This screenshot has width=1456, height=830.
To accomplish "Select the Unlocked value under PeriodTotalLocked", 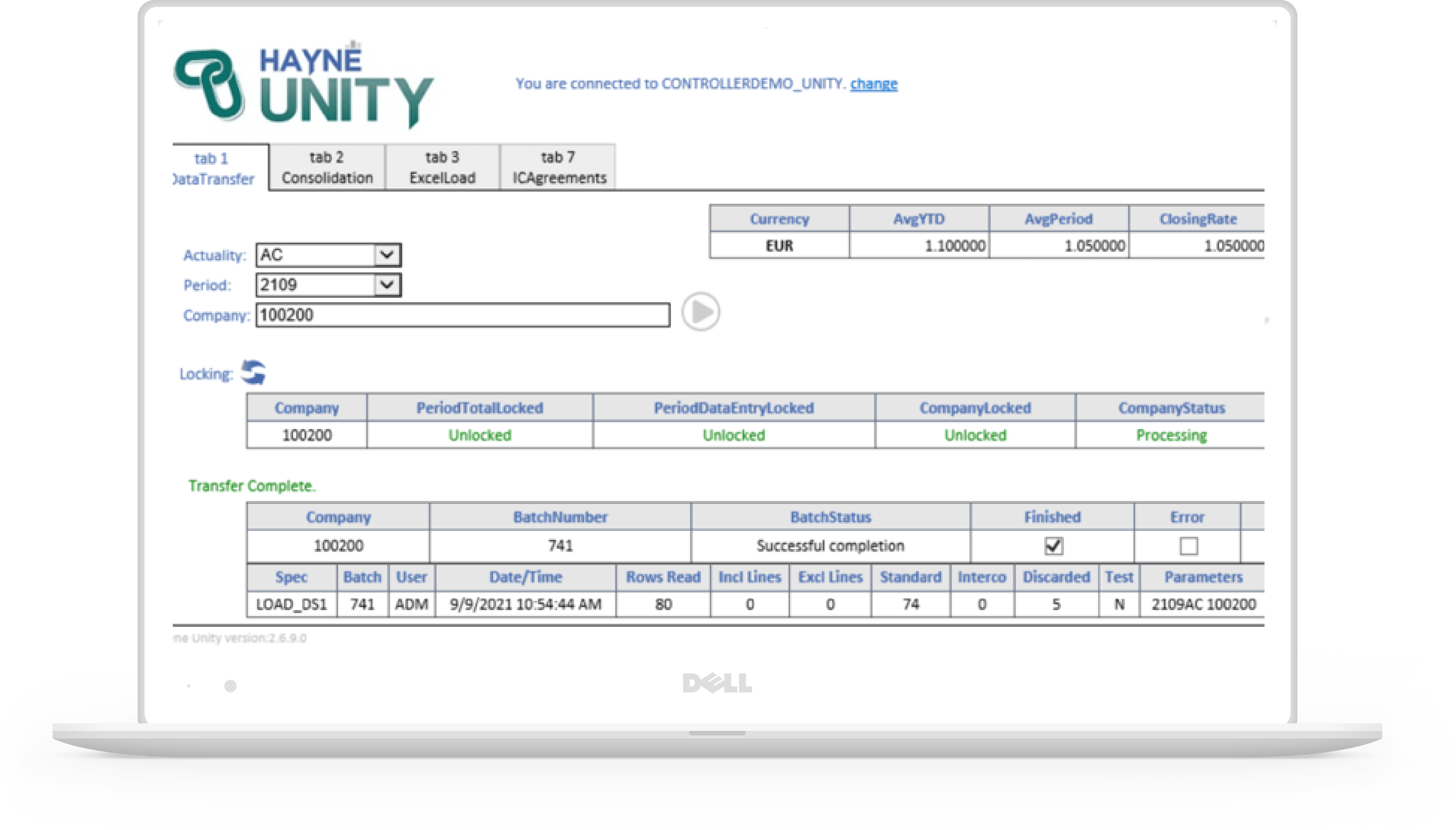I will point(479,435).
